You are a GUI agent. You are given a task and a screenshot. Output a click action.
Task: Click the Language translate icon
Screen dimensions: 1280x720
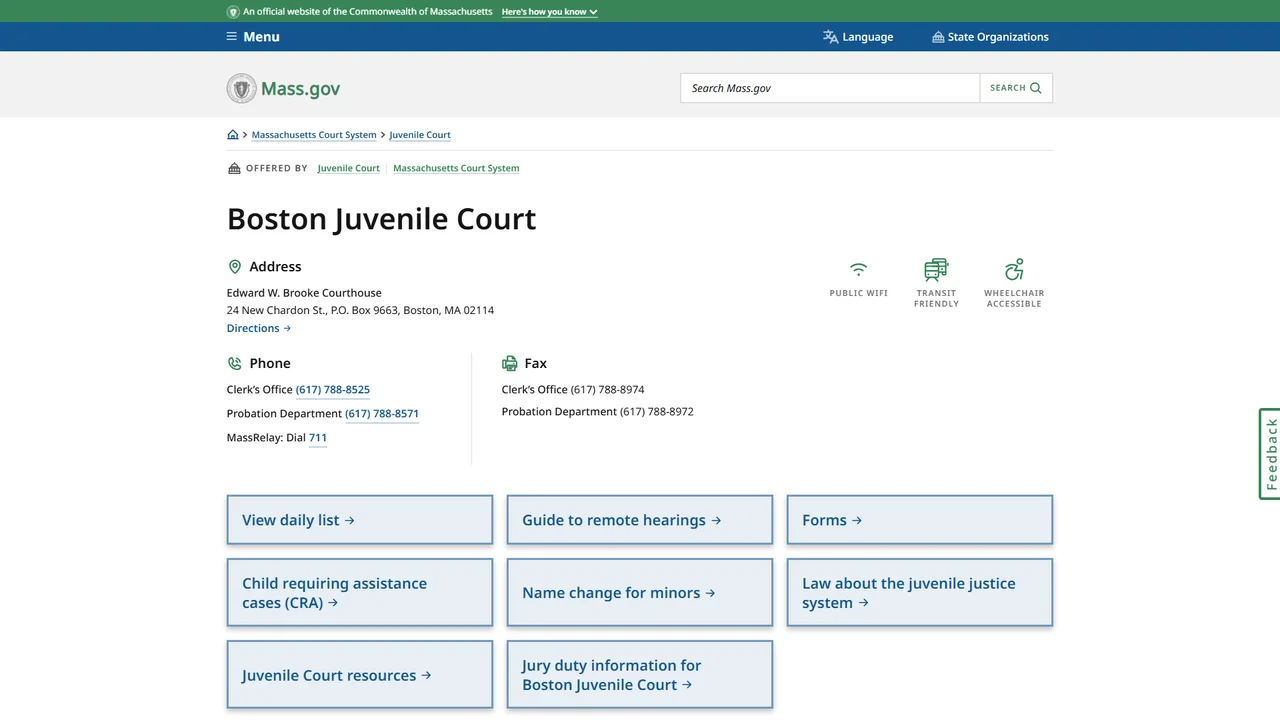point(830,37)
